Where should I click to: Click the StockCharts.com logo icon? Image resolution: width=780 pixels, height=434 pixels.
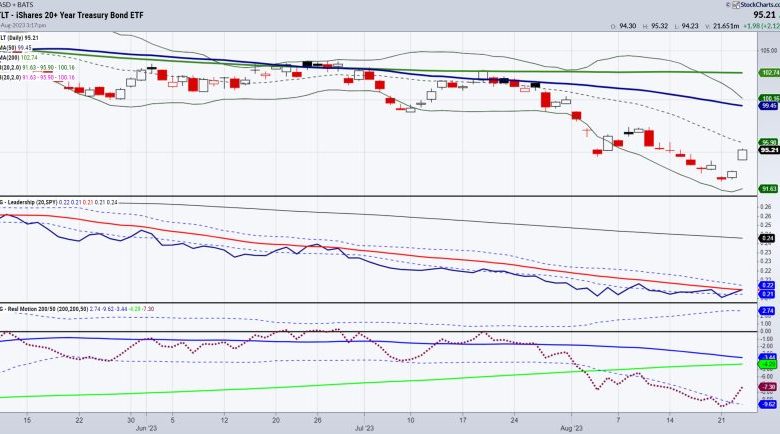tap(736, 4)
